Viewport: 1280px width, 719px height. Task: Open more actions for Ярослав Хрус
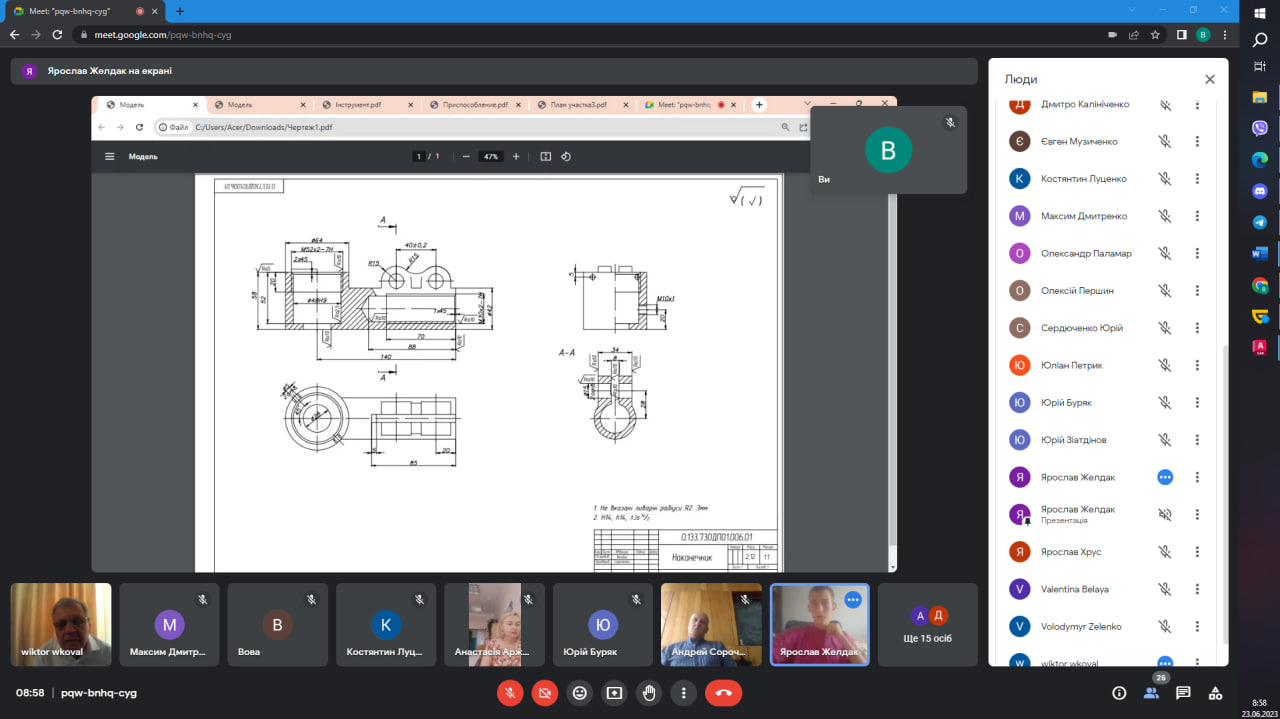click(1197, 552)
